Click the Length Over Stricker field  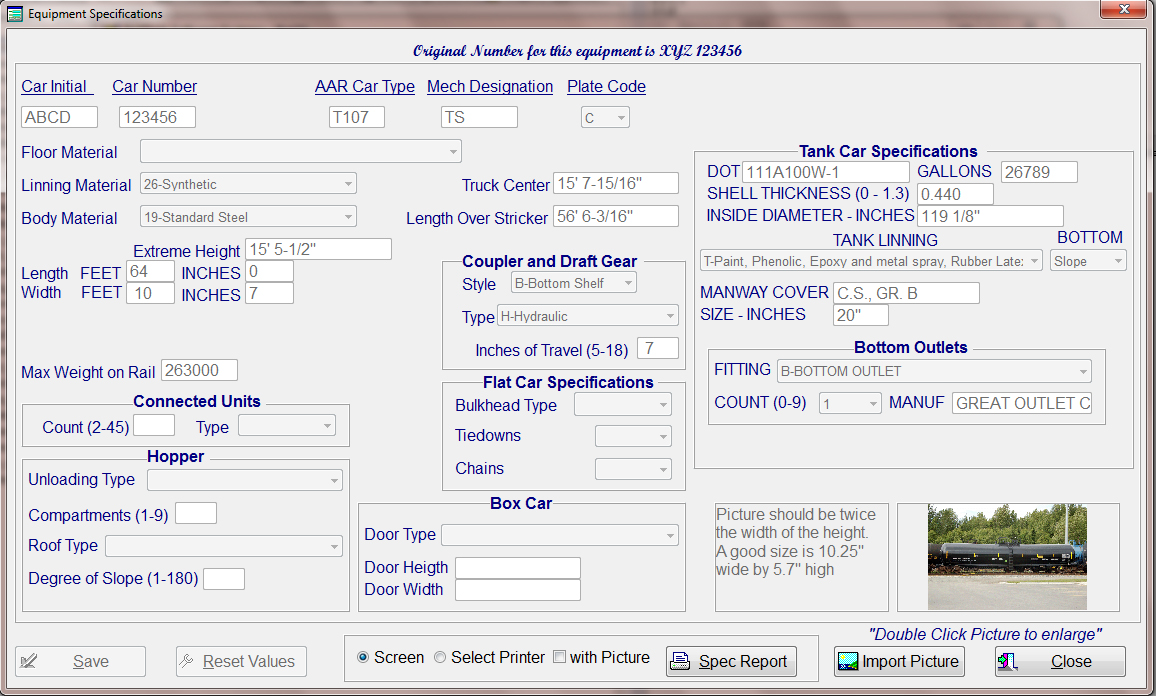pos(616,216)
